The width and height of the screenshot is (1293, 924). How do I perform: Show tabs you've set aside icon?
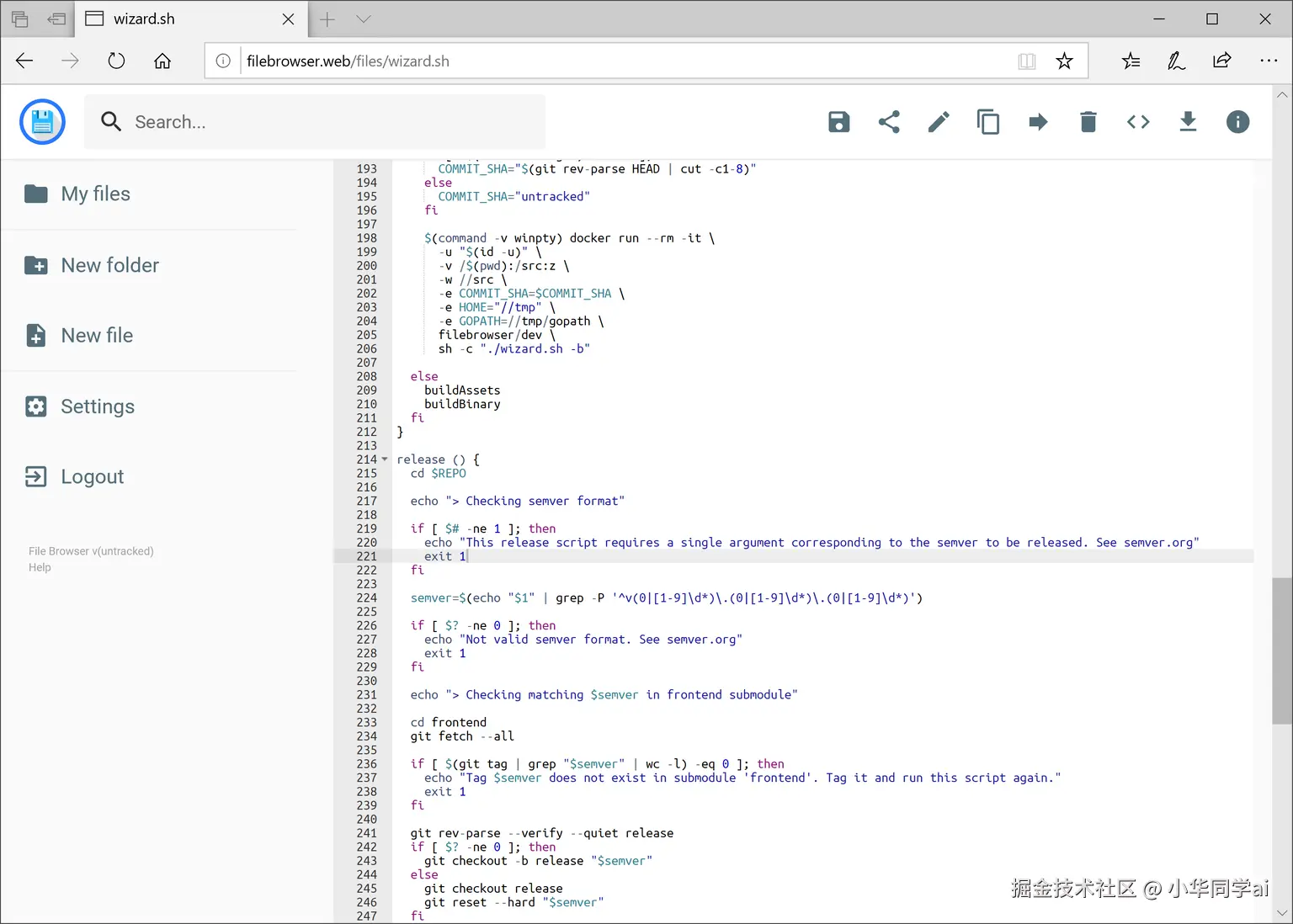pyautogui.click(x=19, y=19)
